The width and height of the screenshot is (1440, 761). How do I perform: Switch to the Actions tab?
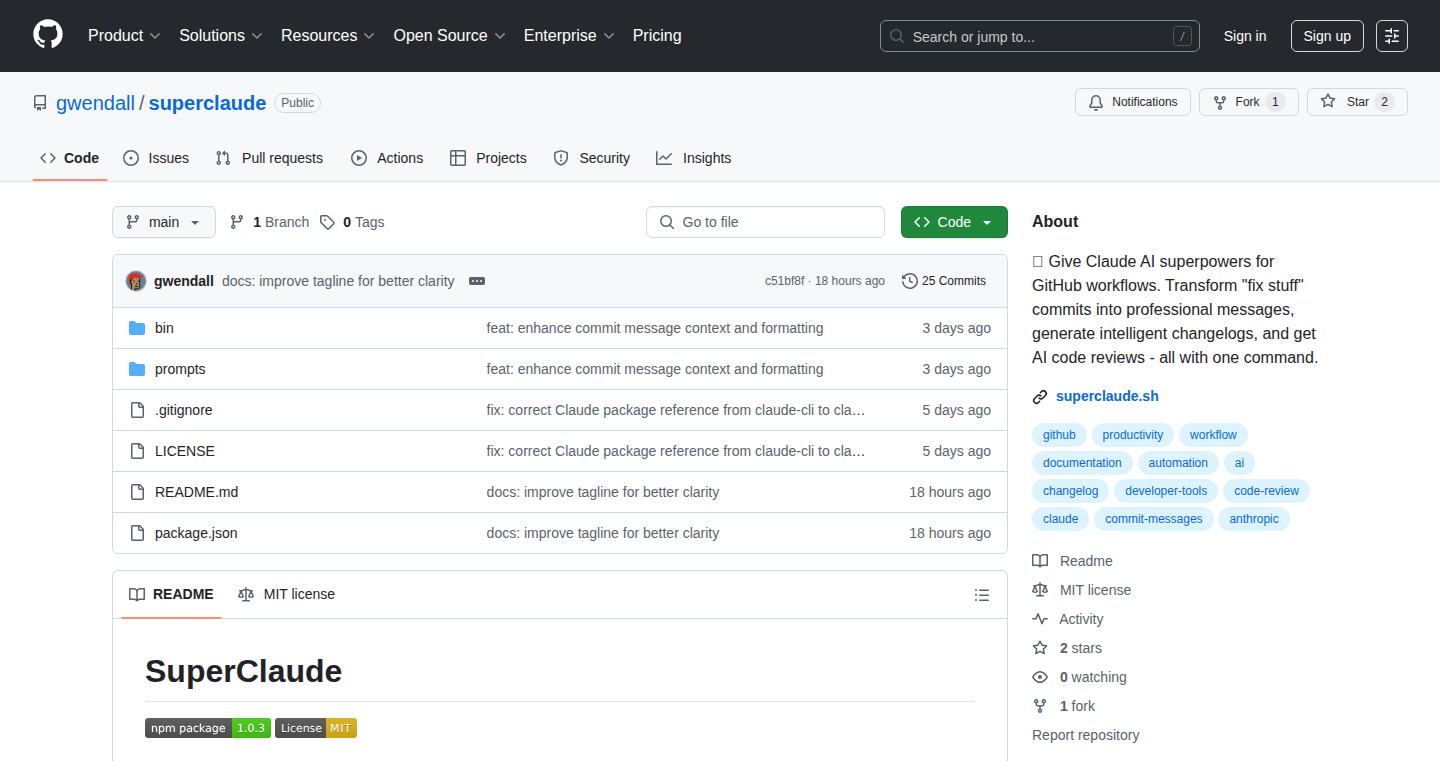(387, 158)
